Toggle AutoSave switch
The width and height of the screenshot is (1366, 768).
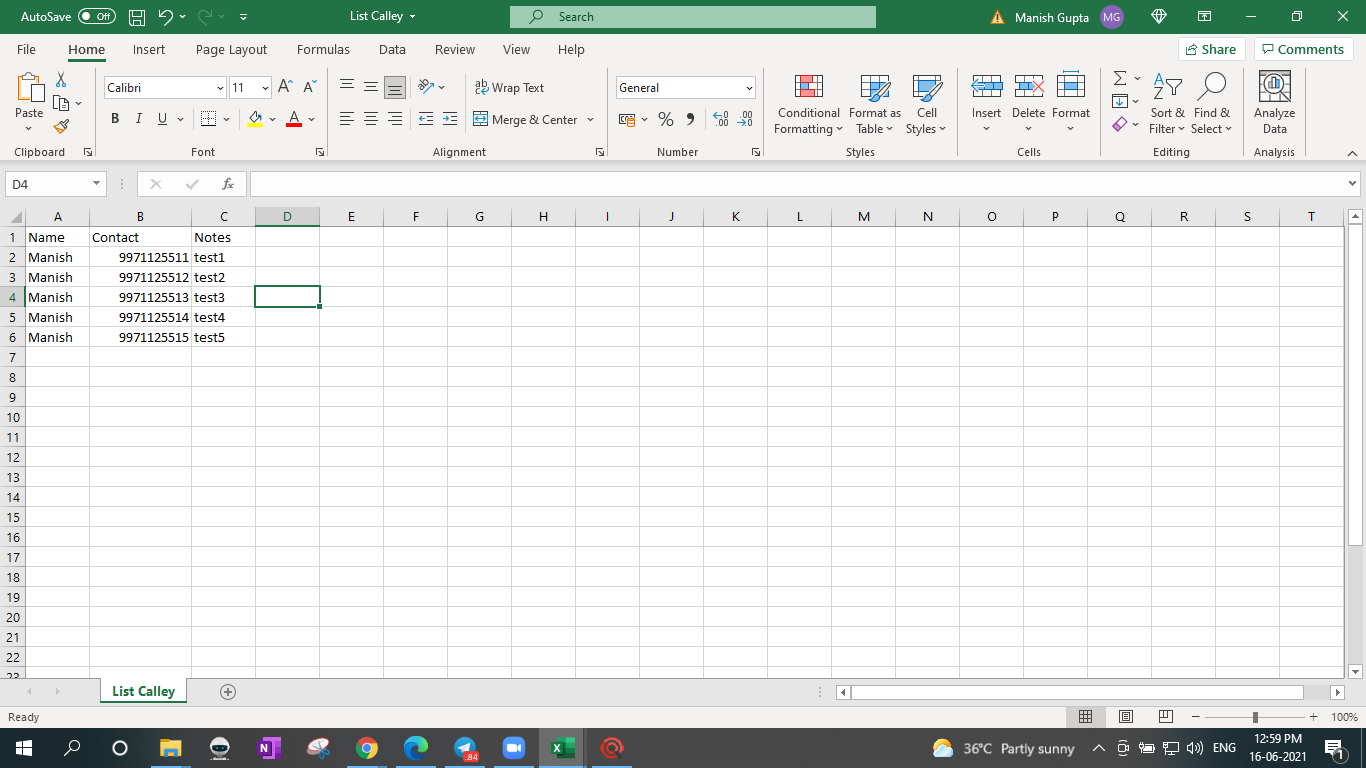point(96,17)
